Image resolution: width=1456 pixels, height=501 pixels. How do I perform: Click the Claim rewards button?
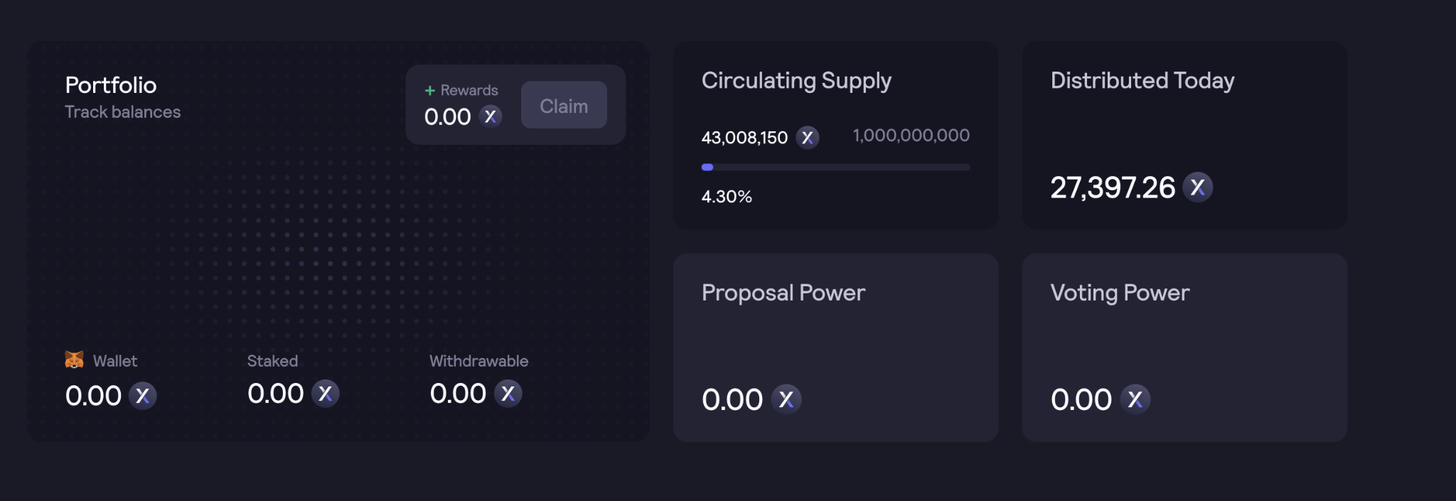pyautogui.click(x=564, y=105)
